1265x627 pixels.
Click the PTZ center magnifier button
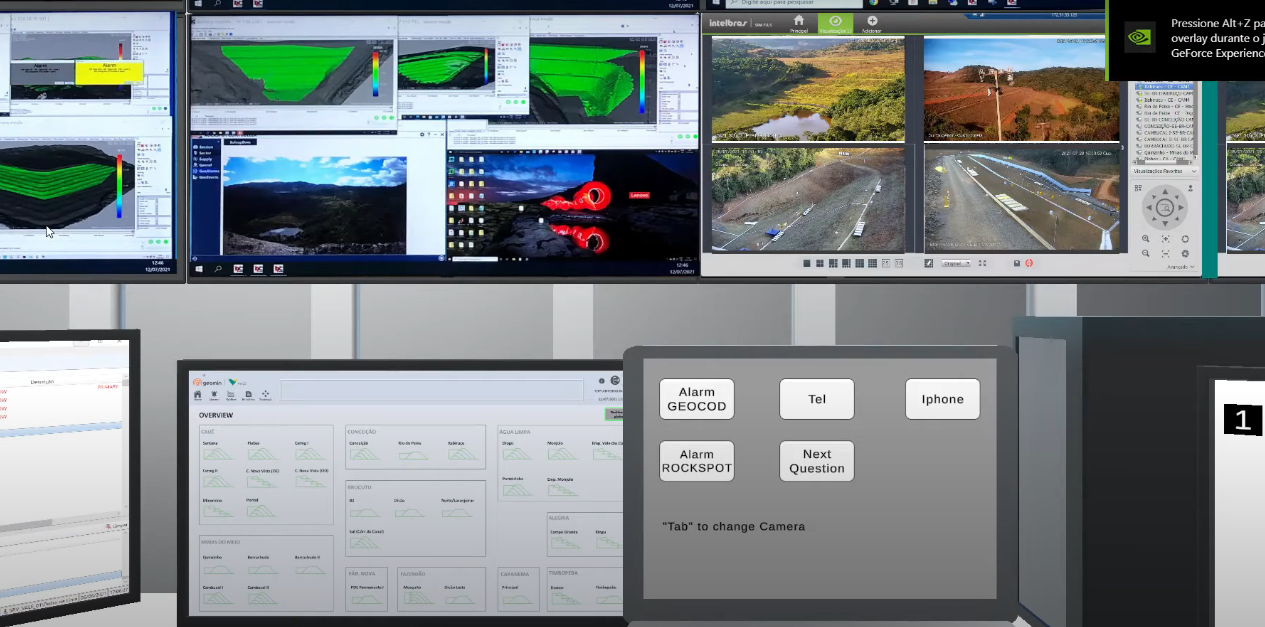coord(1165,208)
